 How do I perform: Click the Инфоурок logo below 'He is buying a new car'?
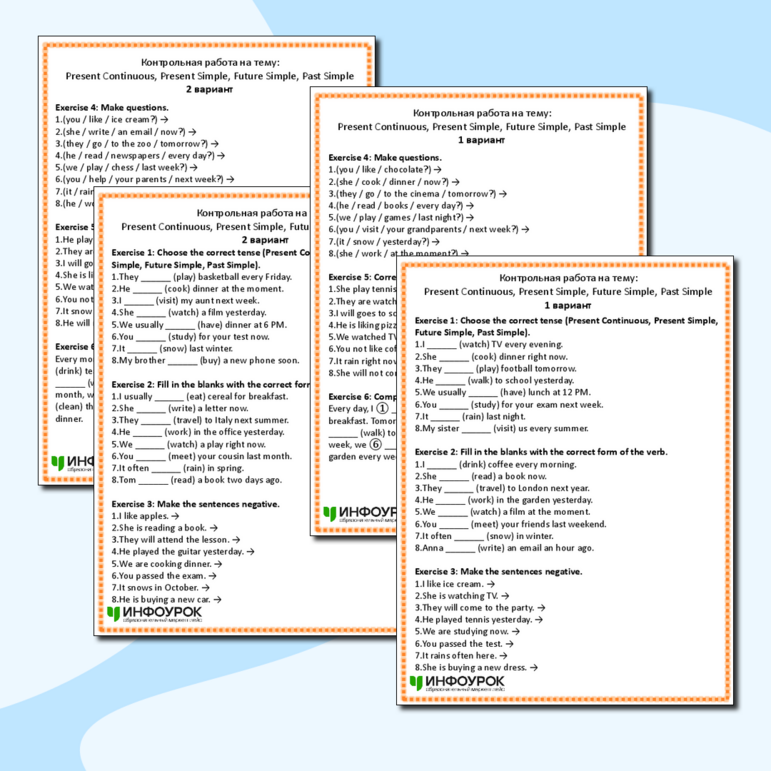point(154,614)
